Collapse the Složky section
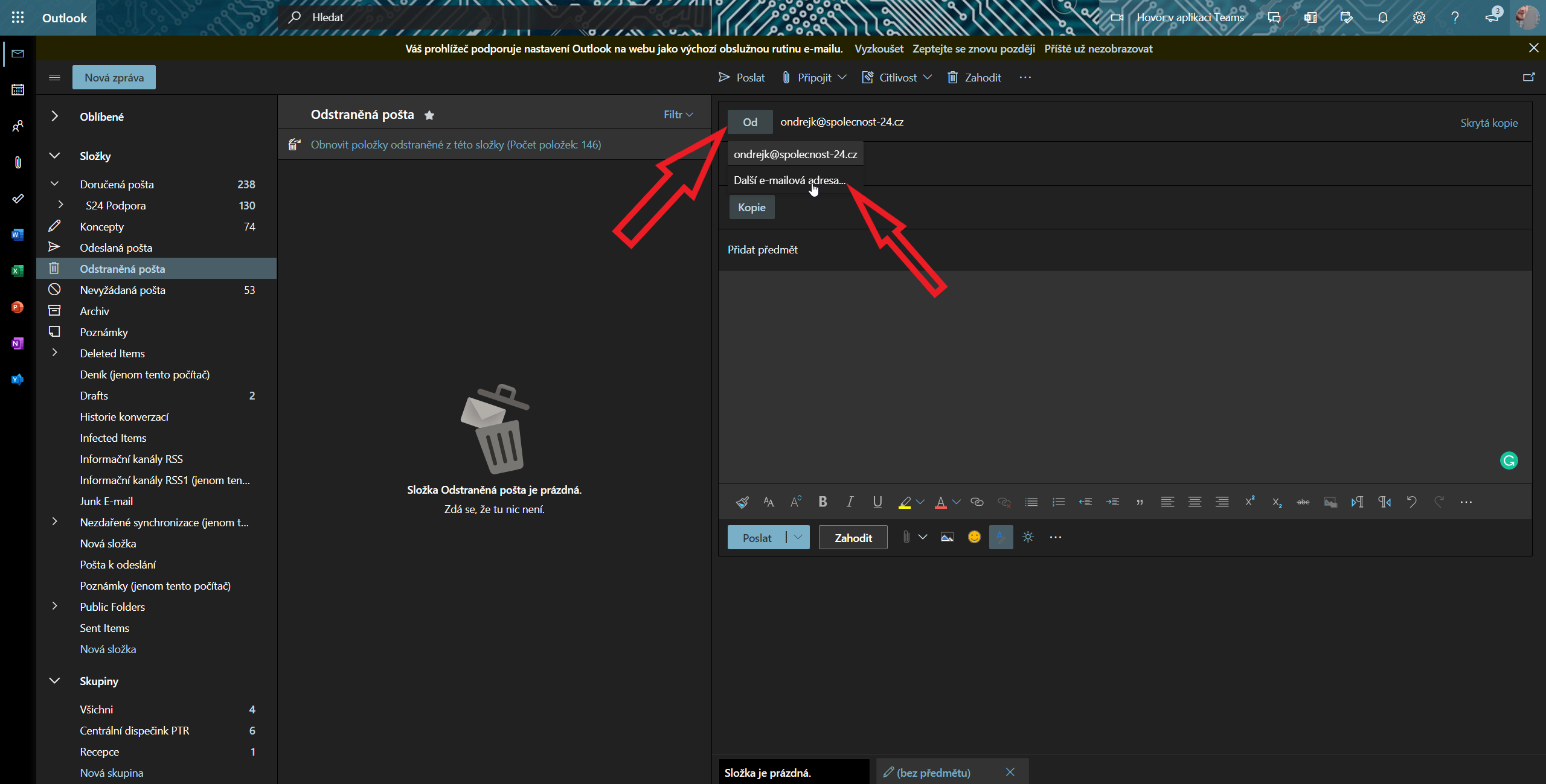The width and height of the screenshot is (1546, 784). tap(54, 156)
